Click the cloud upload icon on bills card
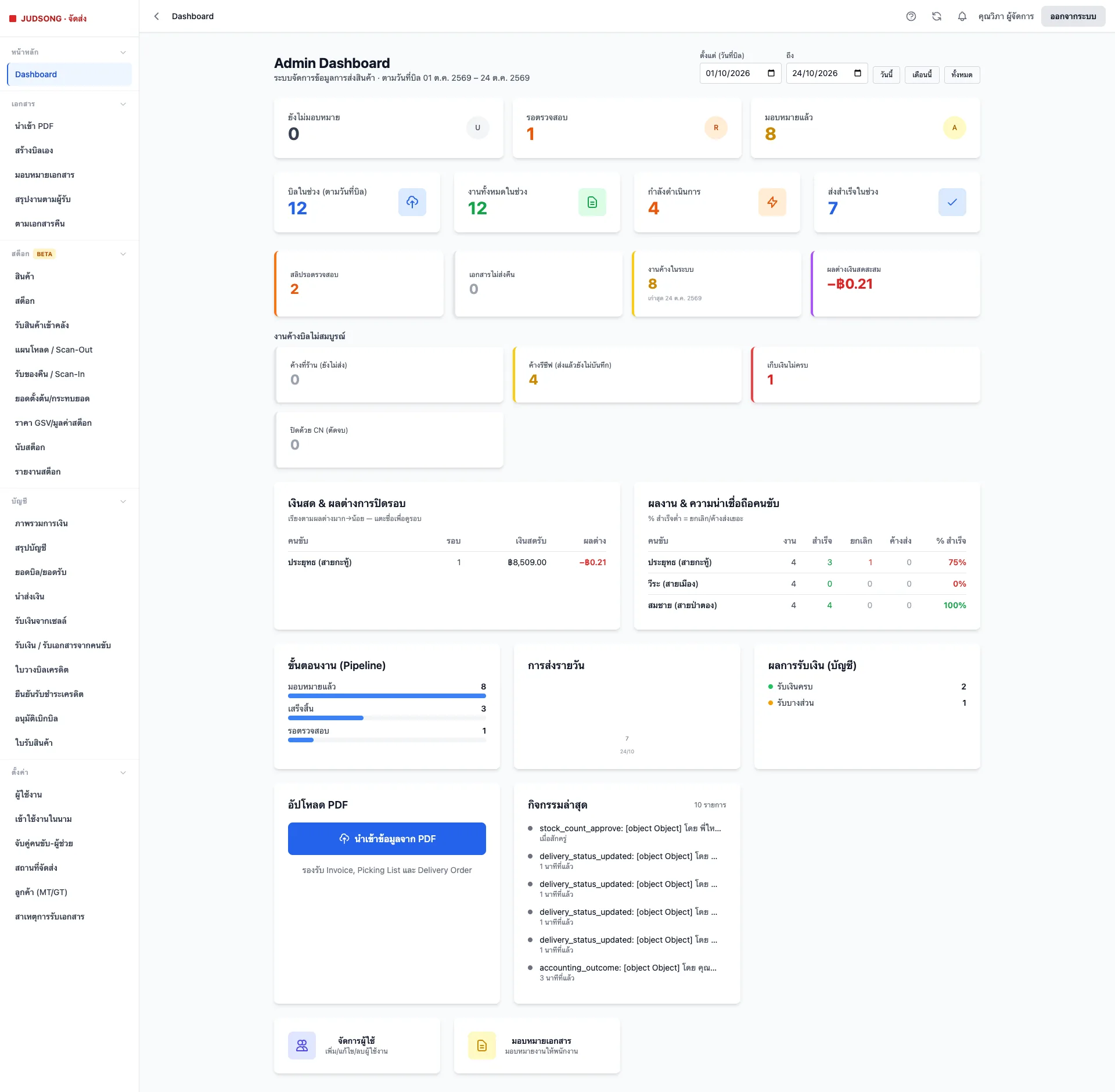 click(412, 202)
